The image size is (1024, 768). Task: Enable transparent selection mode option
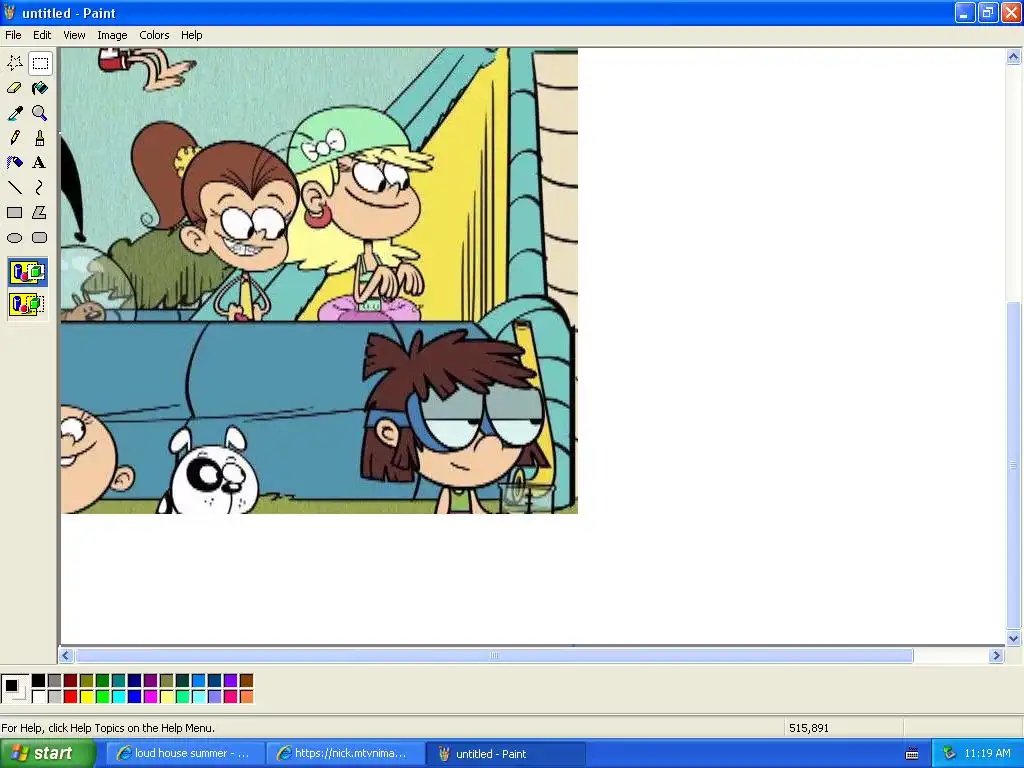click(27, 304)
